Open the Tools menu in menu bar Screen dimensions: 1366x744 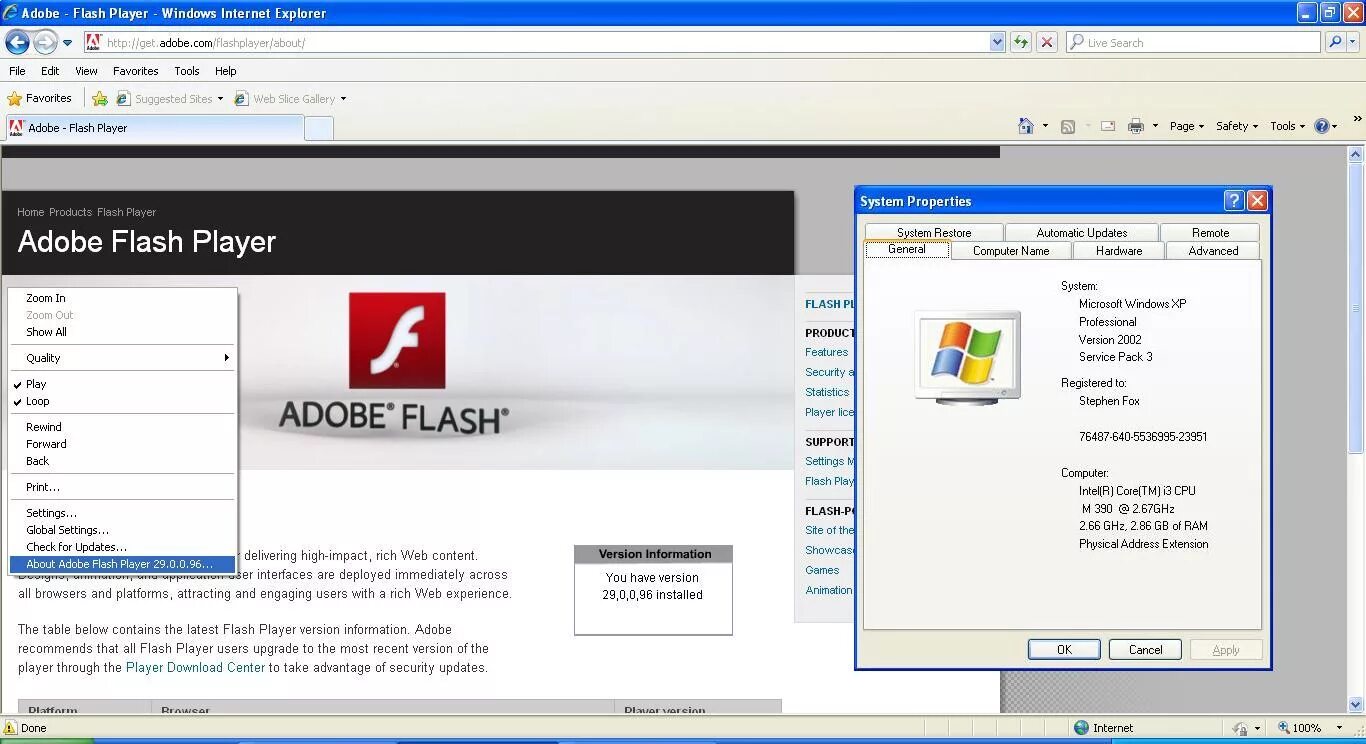[187, 71]
